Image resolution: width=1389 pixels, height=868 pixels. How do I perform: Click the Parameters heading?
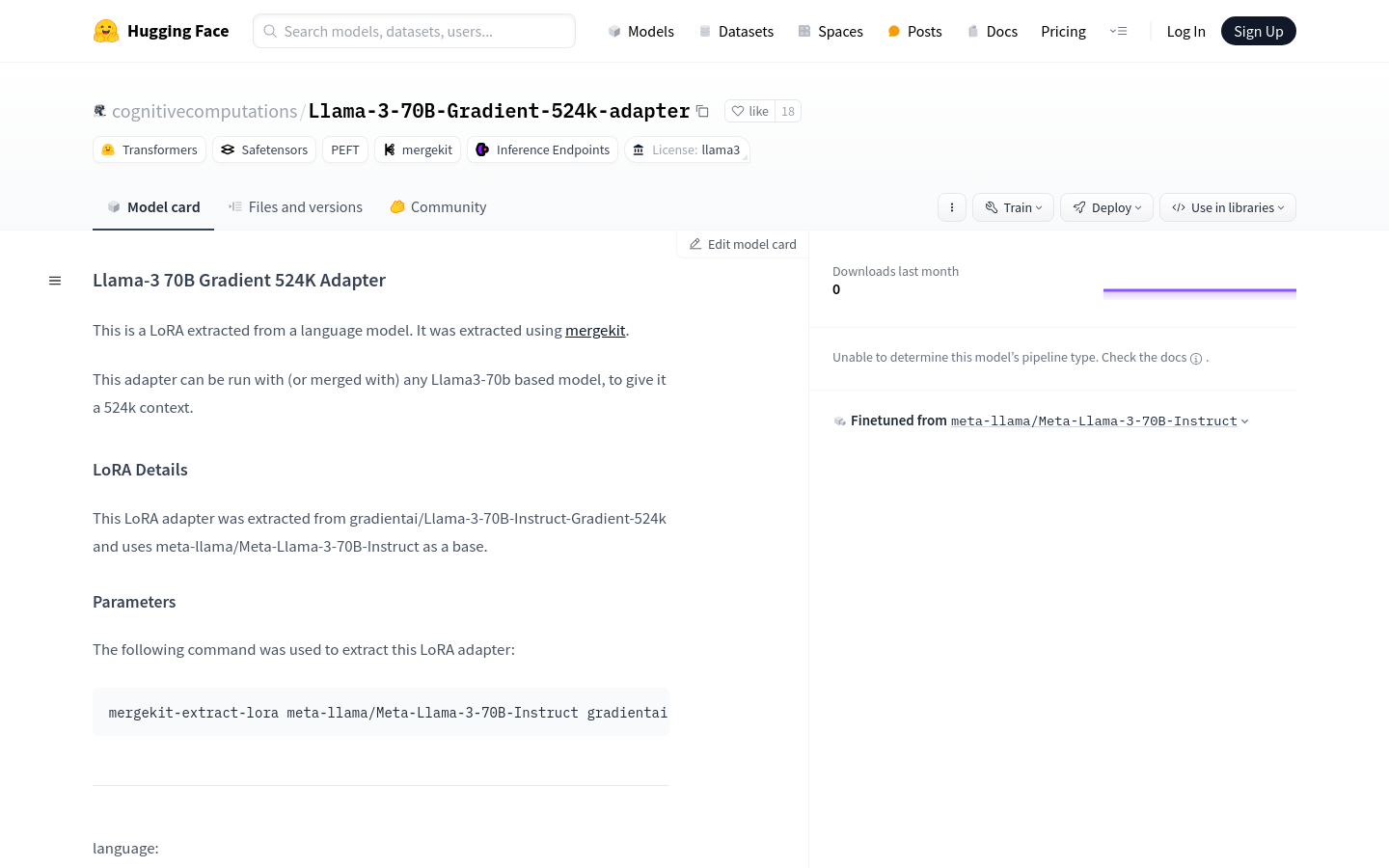(134, 602)
